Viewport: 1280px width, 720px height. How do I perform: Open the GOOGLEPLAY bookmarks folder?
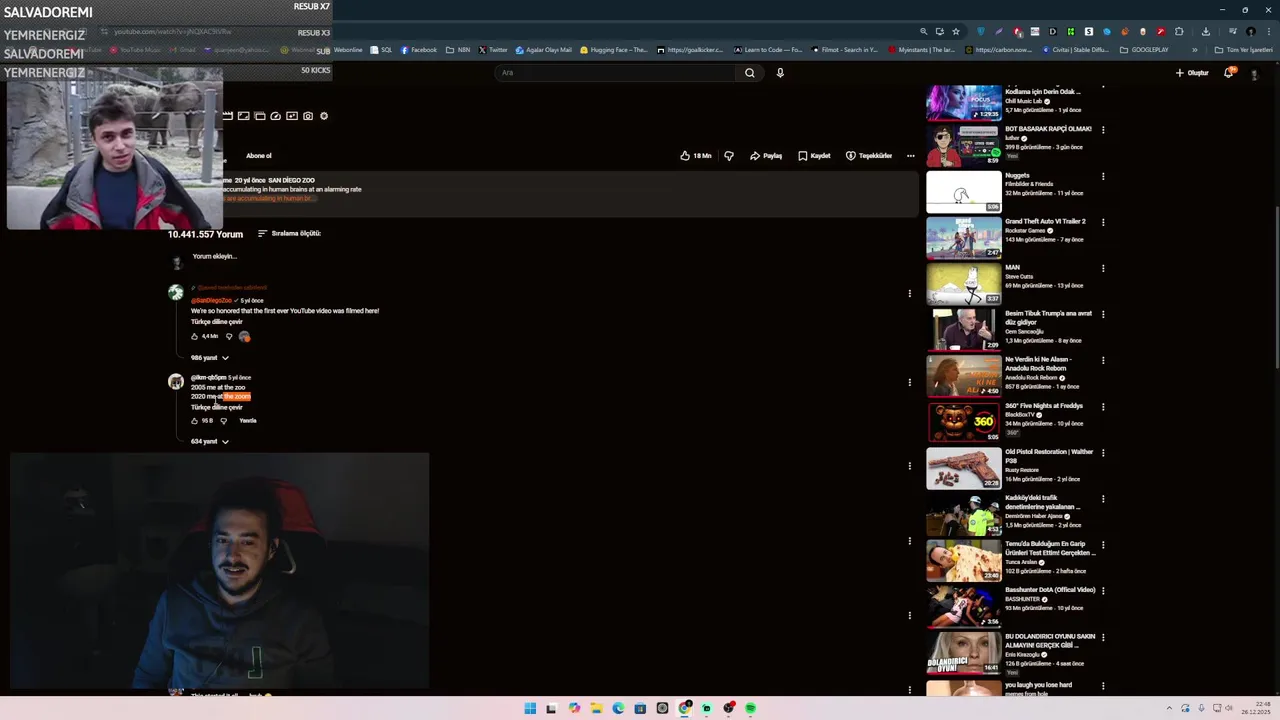tap(1144, 50)
